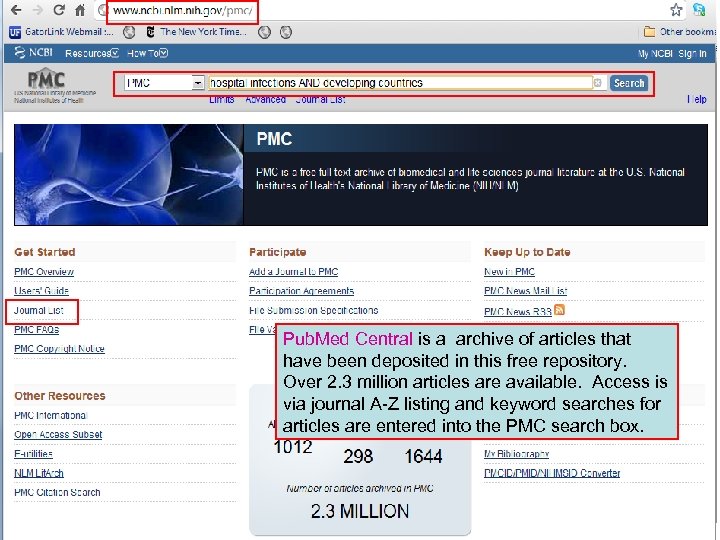Open PMCID/PMID/NIHMSID Converter link
Screen dimensions: 720x540
click(x=552, y=473)
